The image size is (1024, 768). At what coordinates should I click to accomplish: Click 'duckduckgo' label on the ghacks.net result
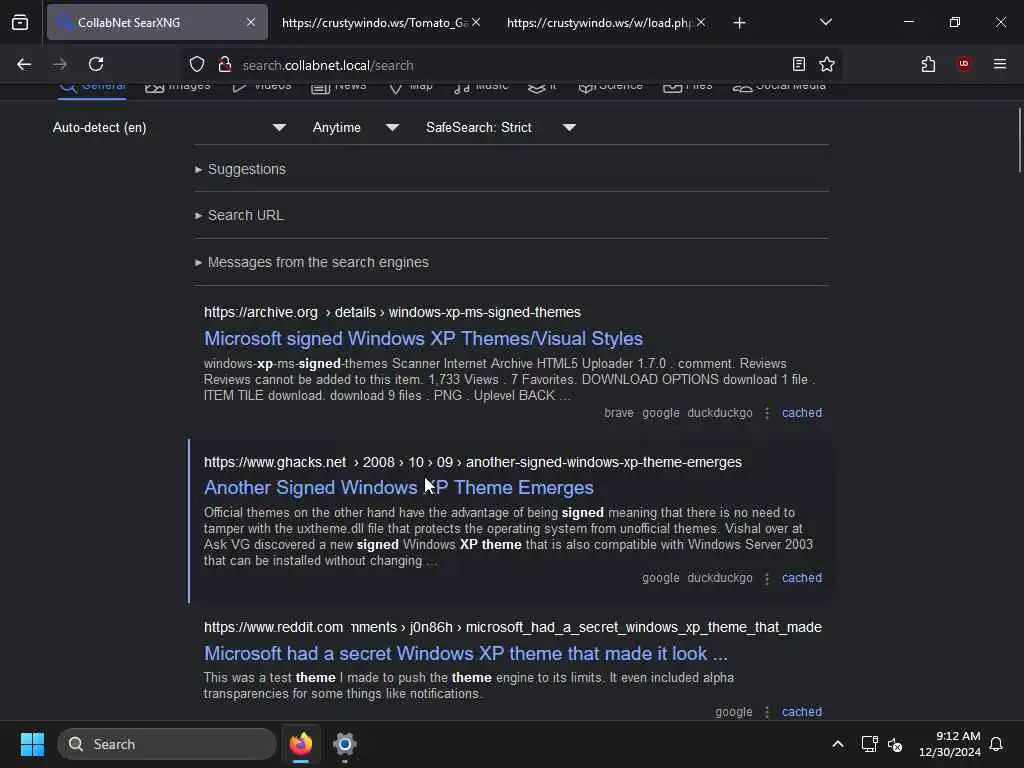click(720, 578)
